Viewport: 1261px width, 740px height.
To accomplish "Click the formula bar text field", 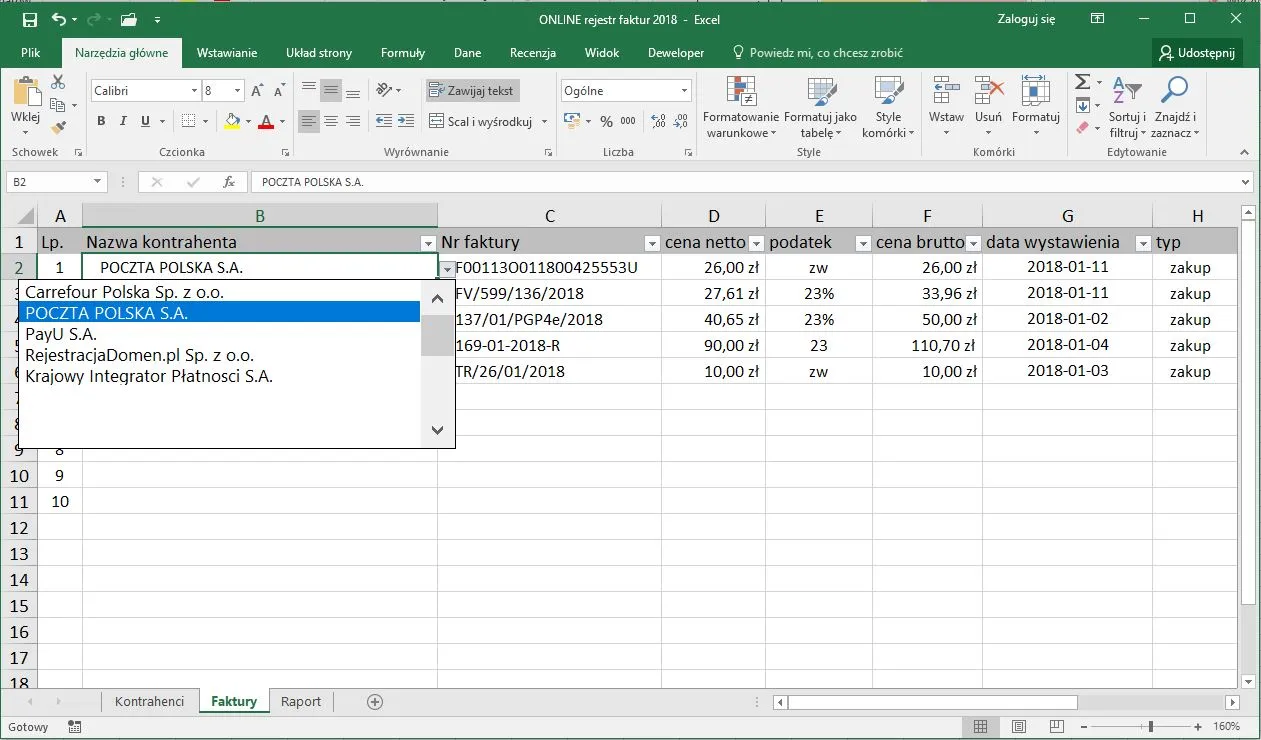I will click(740, 182).
